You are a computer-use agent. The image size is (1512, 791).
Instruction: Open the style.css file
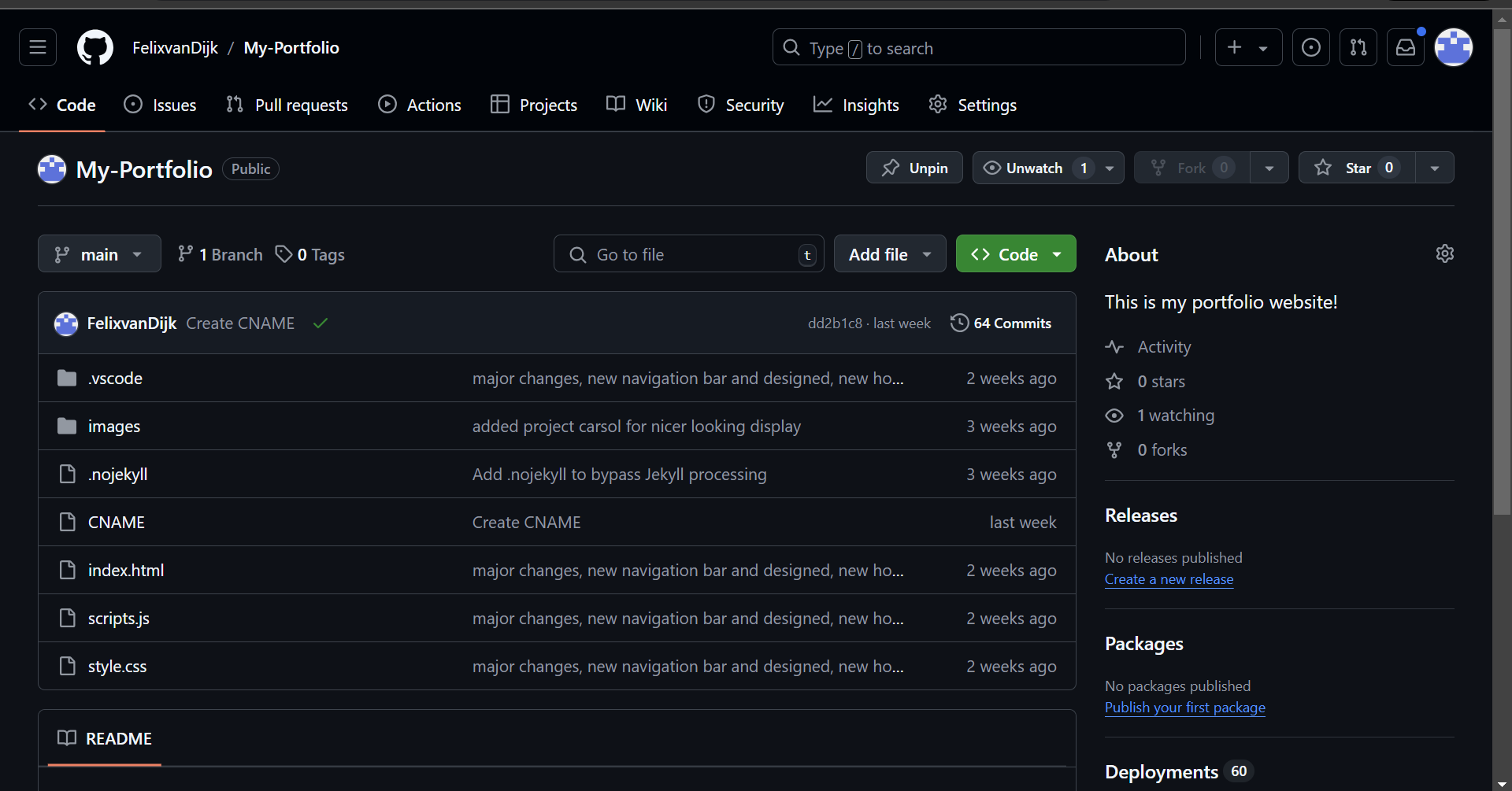(117, 666)
